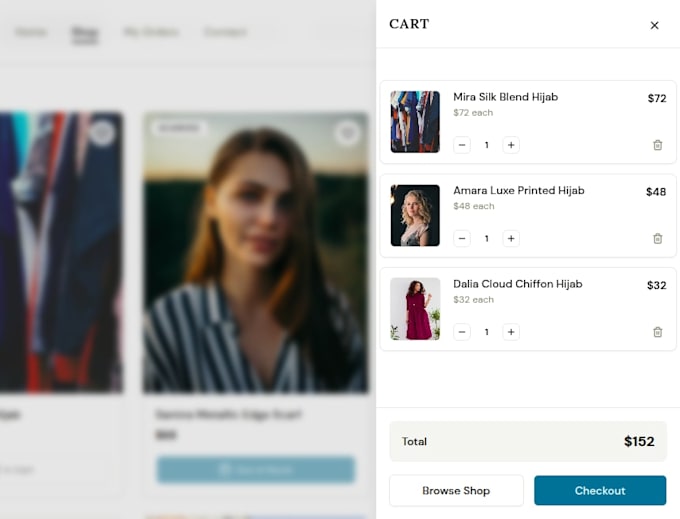Click the $152 total amount
The image size is (680, 519).
(639, 441)
